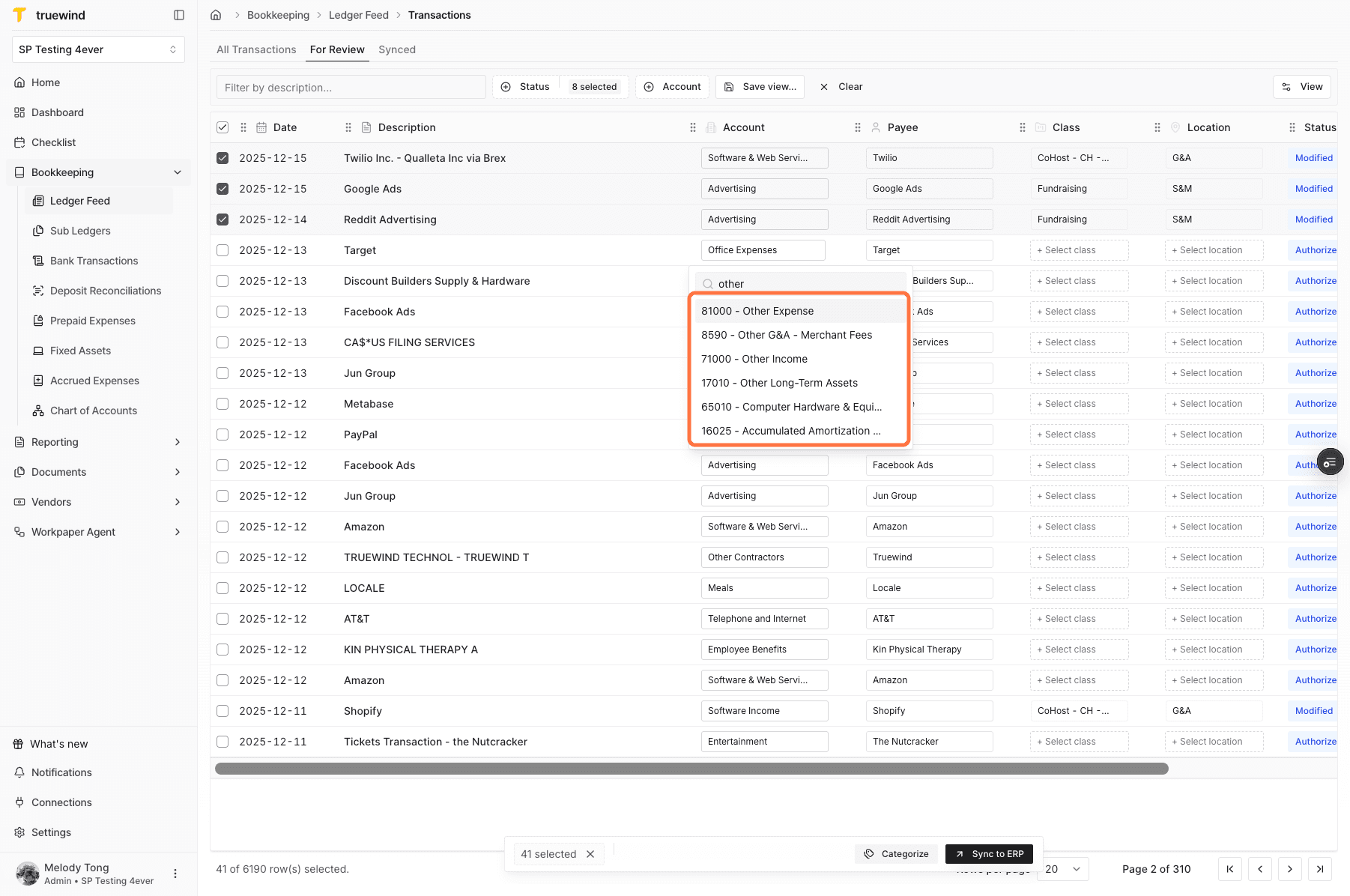1350x896 pixels.
Task: Check the Shopify row checkbox
Action: tap(223, 711)
